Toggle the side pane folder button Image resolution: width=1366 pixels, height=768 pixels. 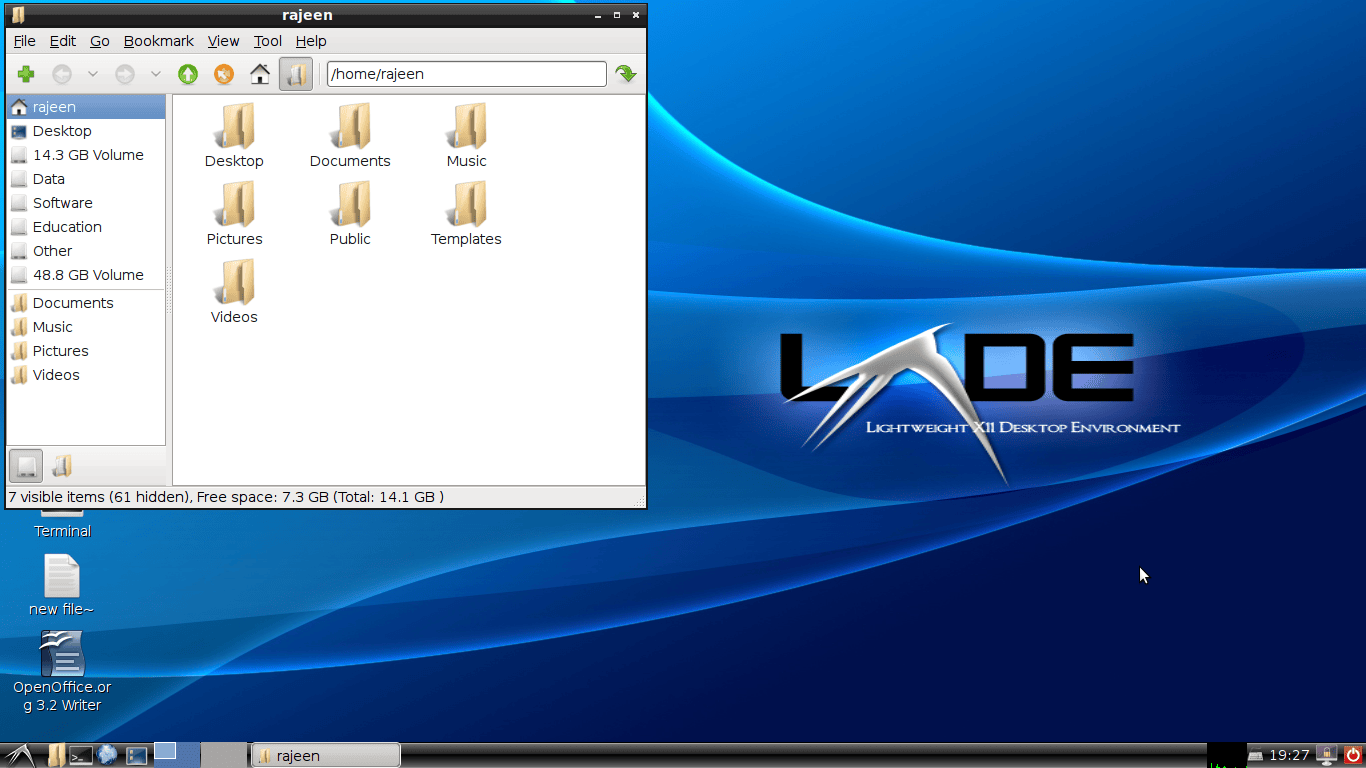pos(296,74)
